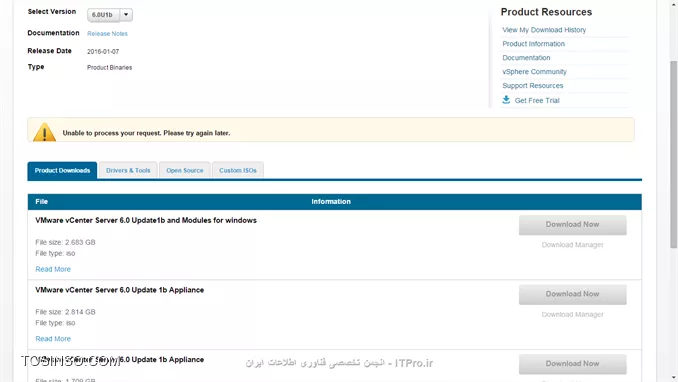This screenshot has width=678, height=382.
Task: Select the release date 2016-01-07 text
Action: coord(103,51)
